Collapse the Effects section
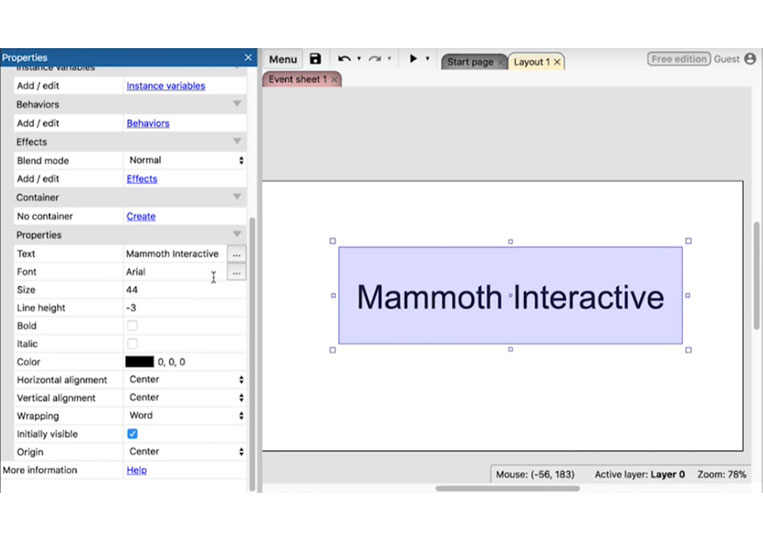Image resolution: width=763 pixels, height=541 pixels. 237,142
